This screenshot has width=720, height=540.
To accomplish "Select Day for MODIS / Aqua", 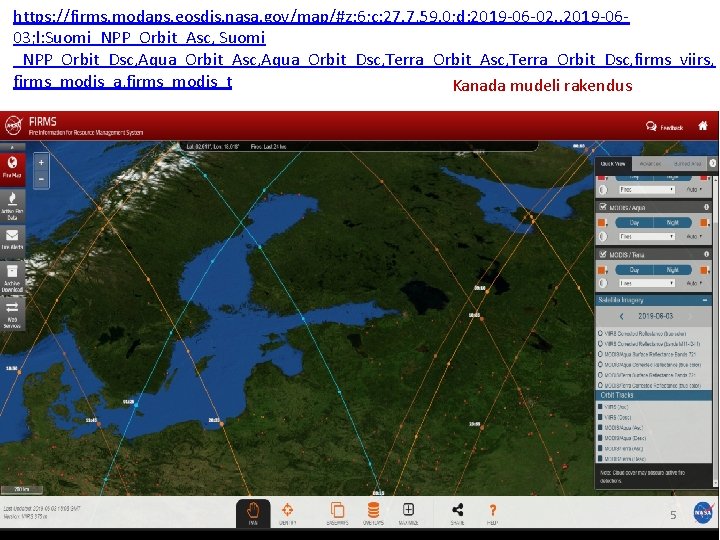I will coord(634,223).
